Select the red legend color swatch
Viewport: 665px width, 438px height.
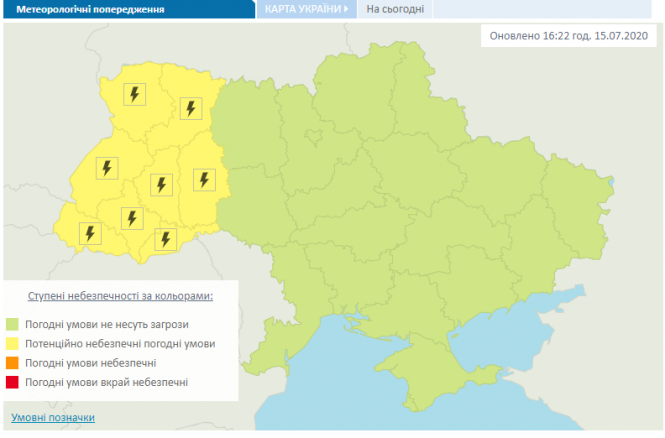[x=14, y=382]
